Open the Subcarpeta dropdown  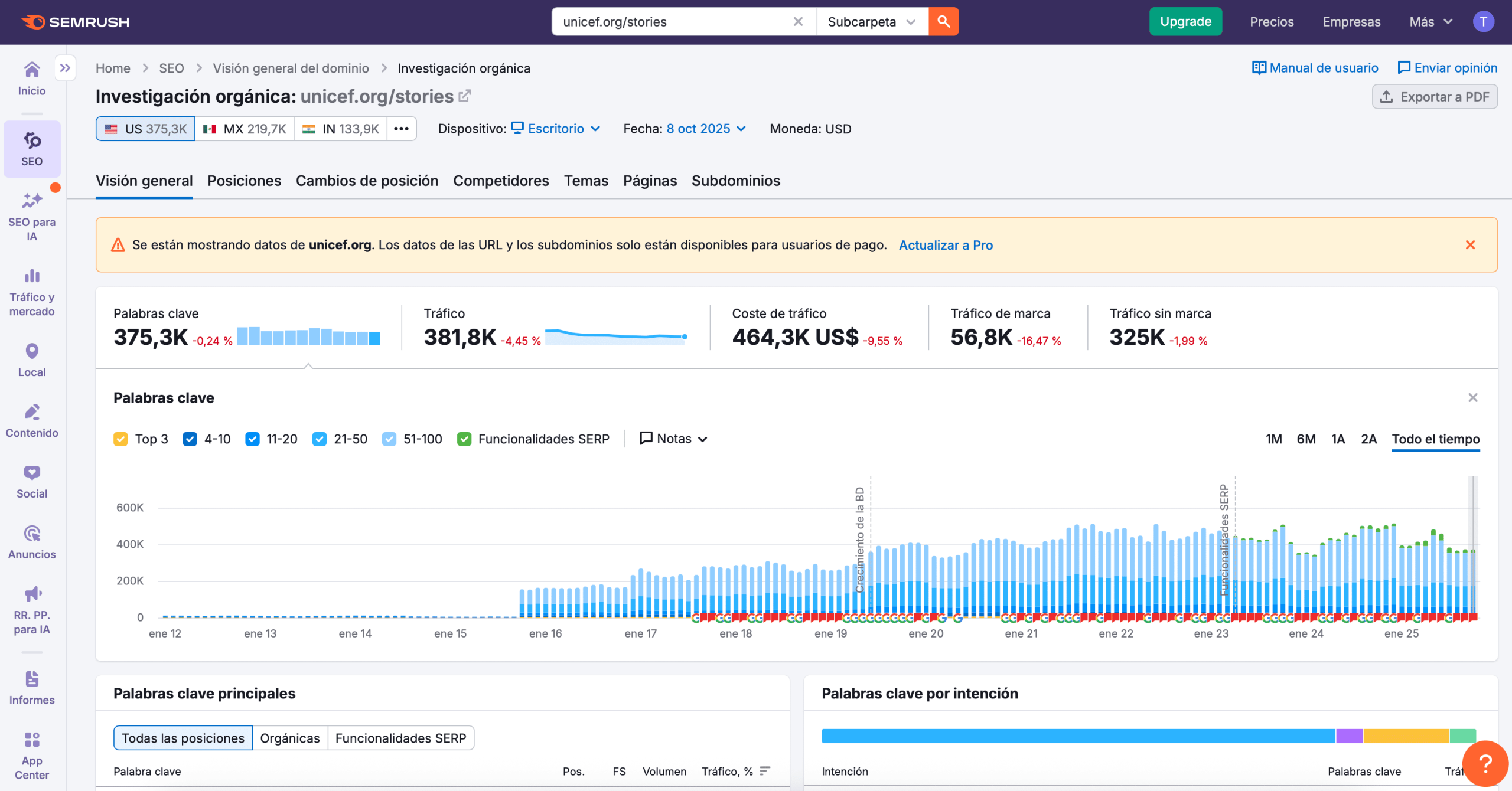(872, 22)
